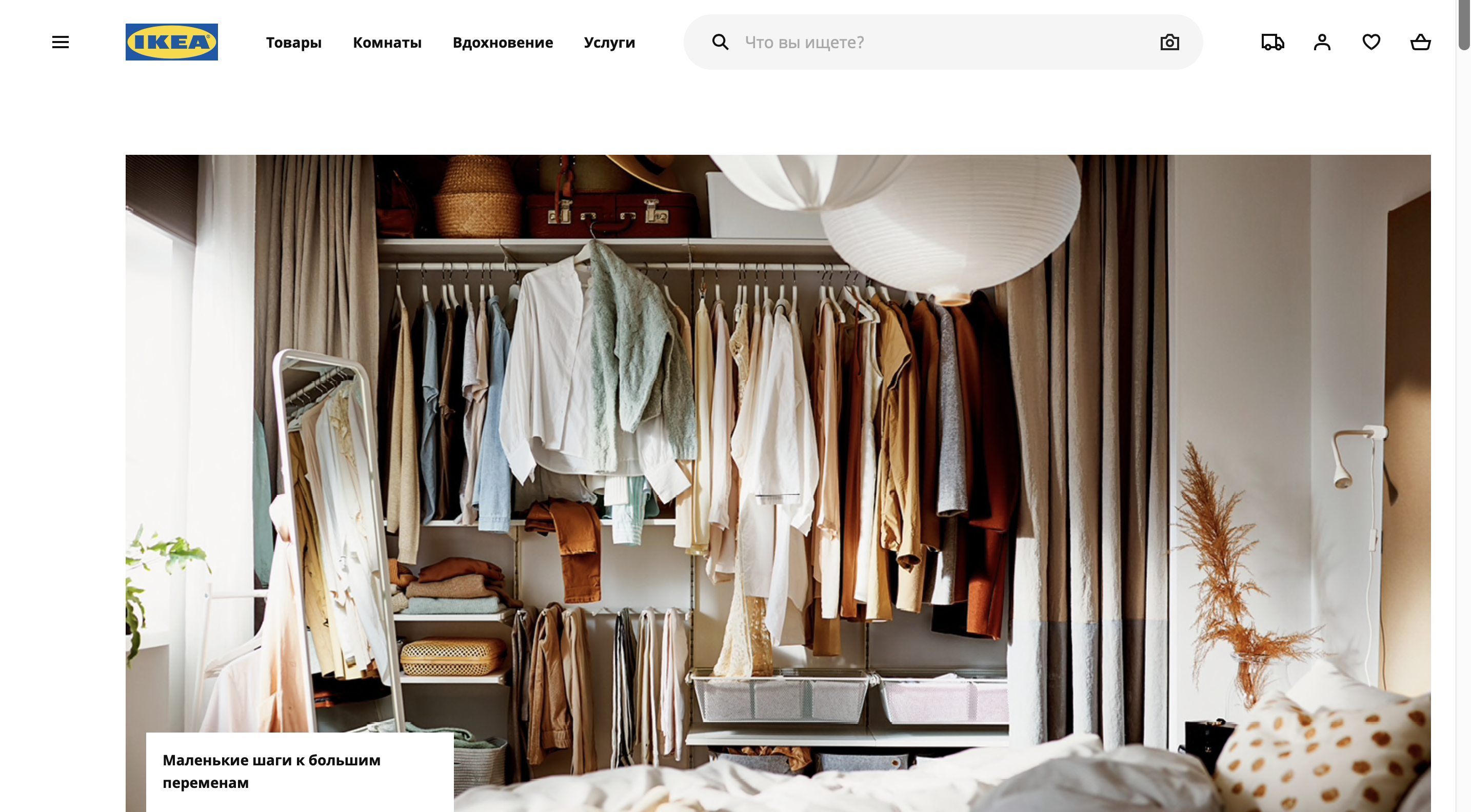Open the Услуги menu
This screenshot has width=1471, height=812.
coord(610,43)
